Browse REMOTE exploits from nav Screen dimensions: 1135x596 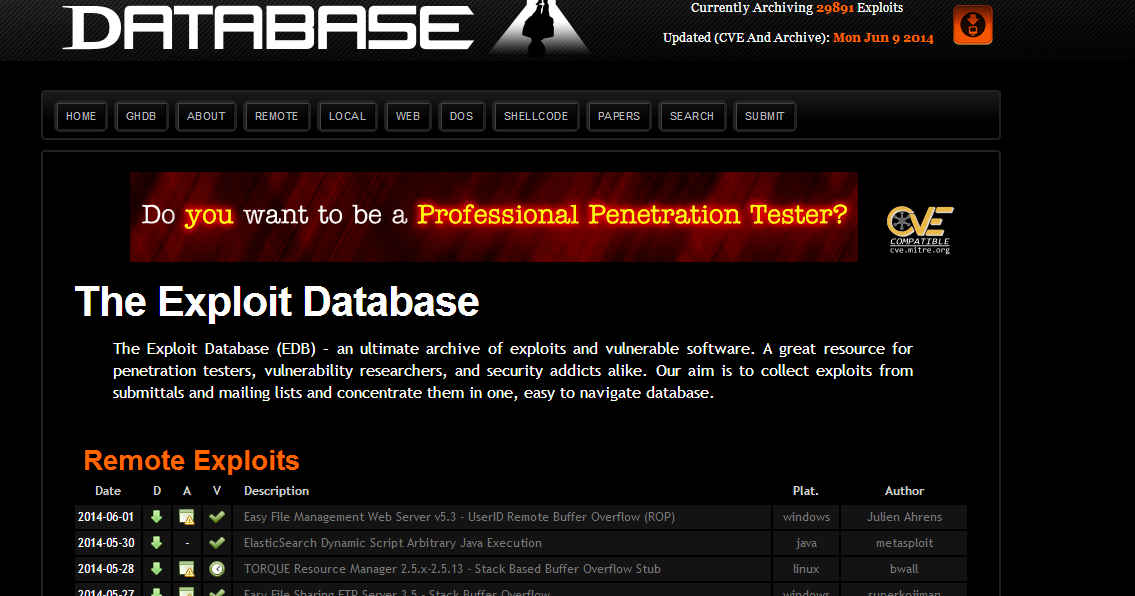click(277, 116)
